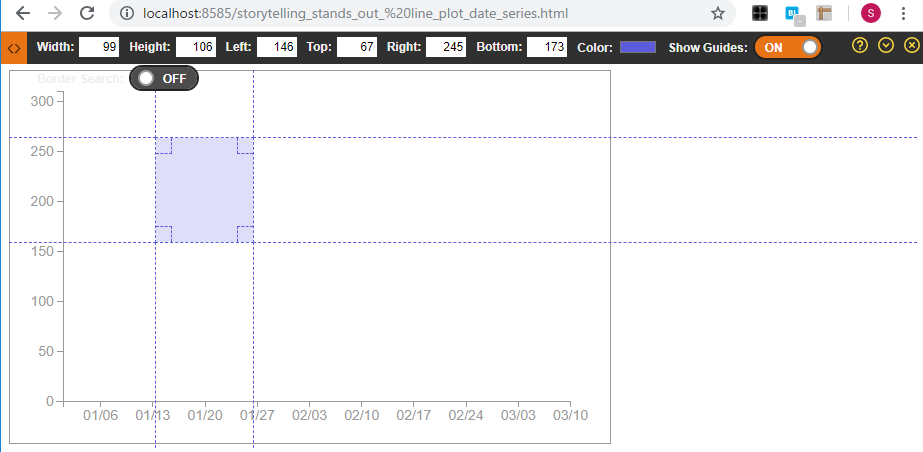The width and height of the screenshot is (923, 452).
Task: Go back in browser history
Action: [22, 14]
